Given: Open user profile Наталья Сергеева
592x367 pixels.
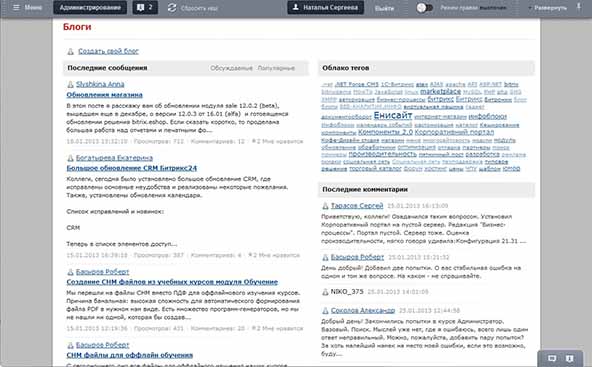Looking at the screenshot, I should pyautogui.click(x=325, y=8).
